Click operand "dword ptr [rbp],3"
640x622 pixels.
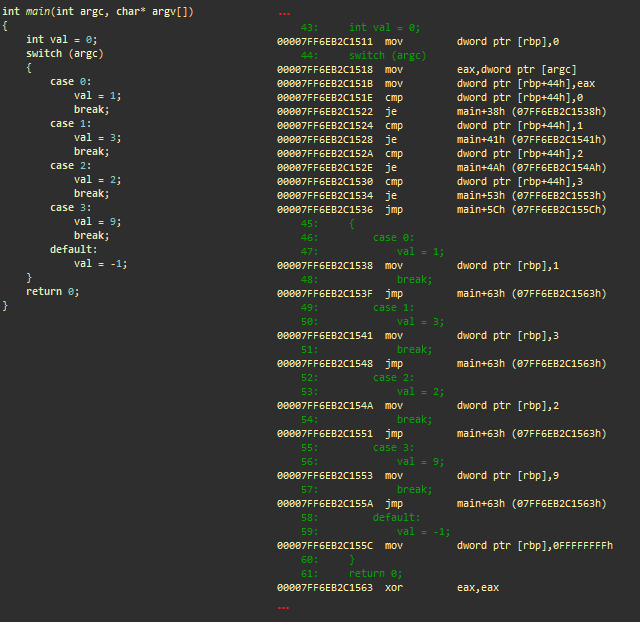coord(508,335)
